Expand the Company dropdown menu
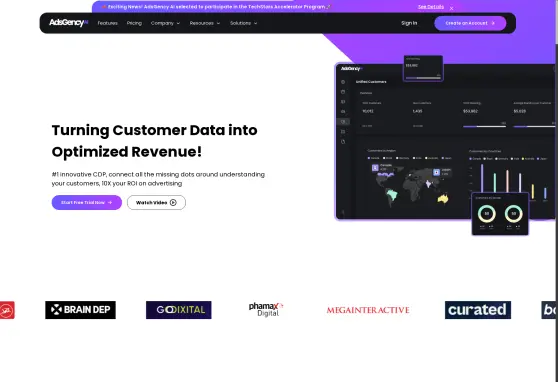Screen dimensions: 558x382 click(x=165, y=23)
